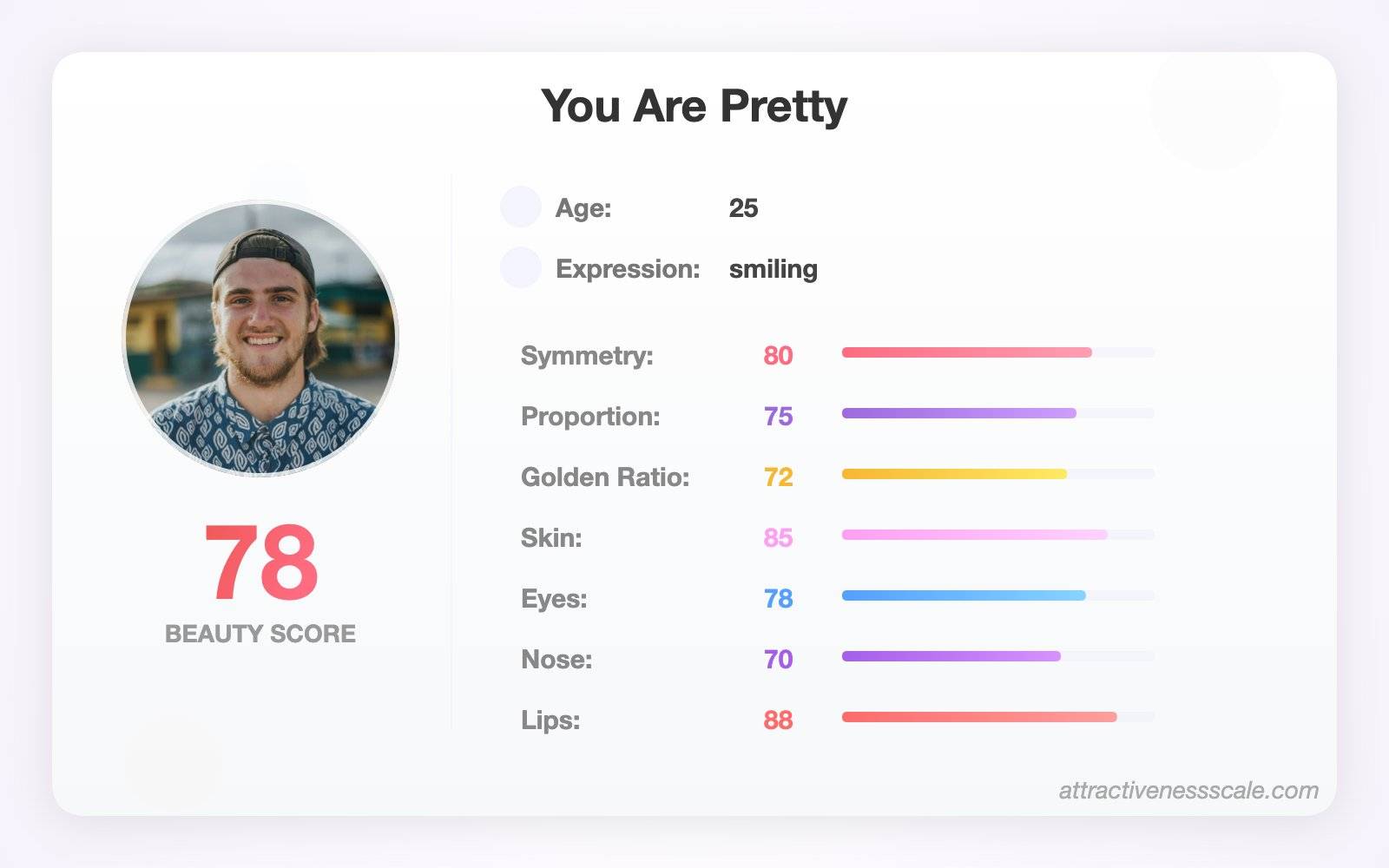The width and height of the screenshot is (1389, 868).
Task: Click the large 78 beauty score
Action: (x=260, y=562)
